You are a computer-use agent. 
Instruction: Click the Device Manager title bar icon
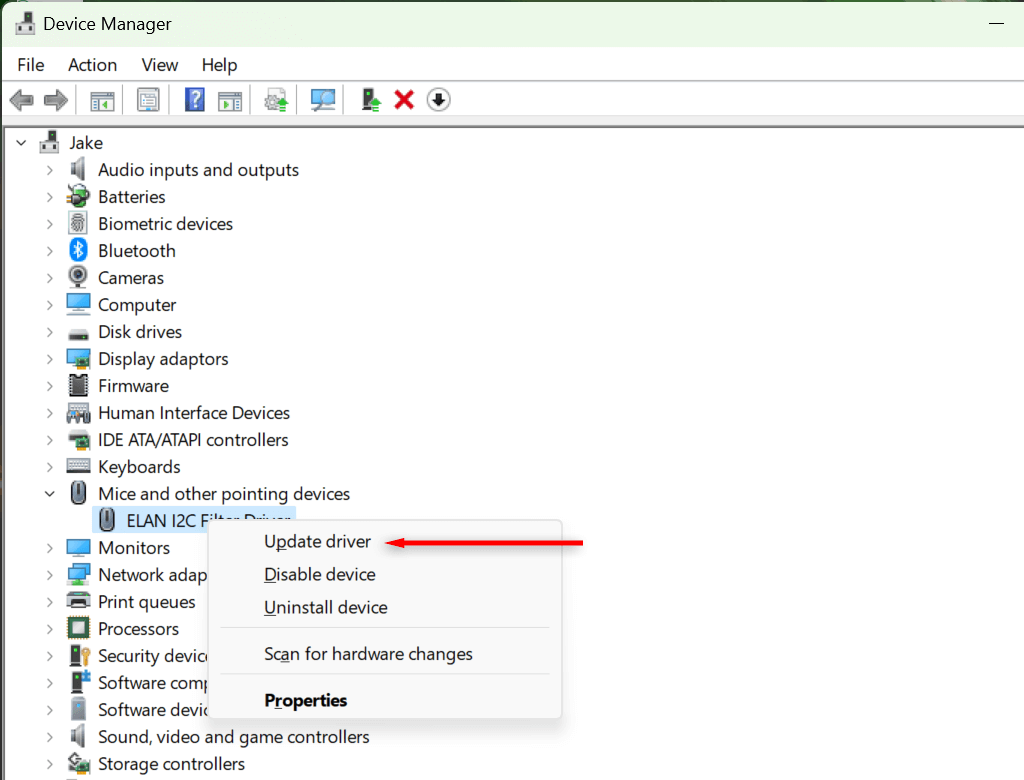click(x=25, y=24)
